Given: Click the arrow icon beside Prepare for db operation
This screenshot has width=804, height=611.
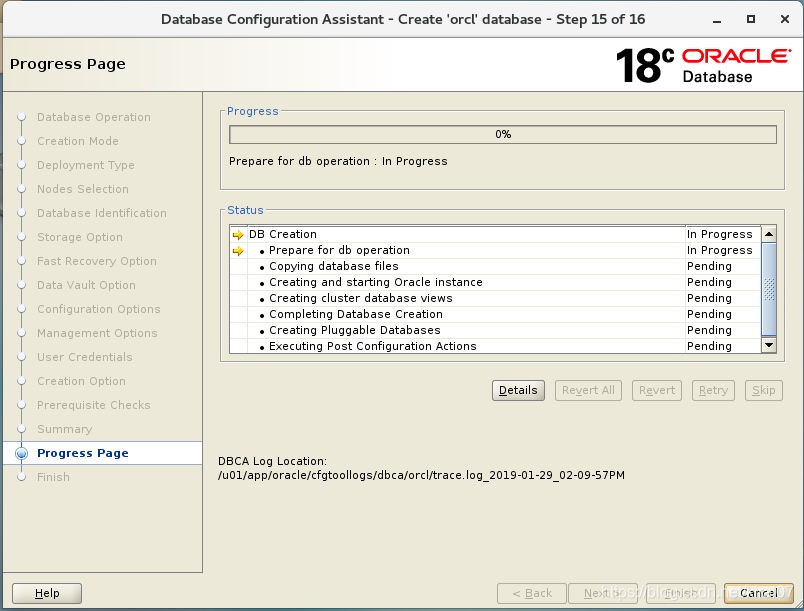Looking at the screenshot, I should (x=238, y=251).
